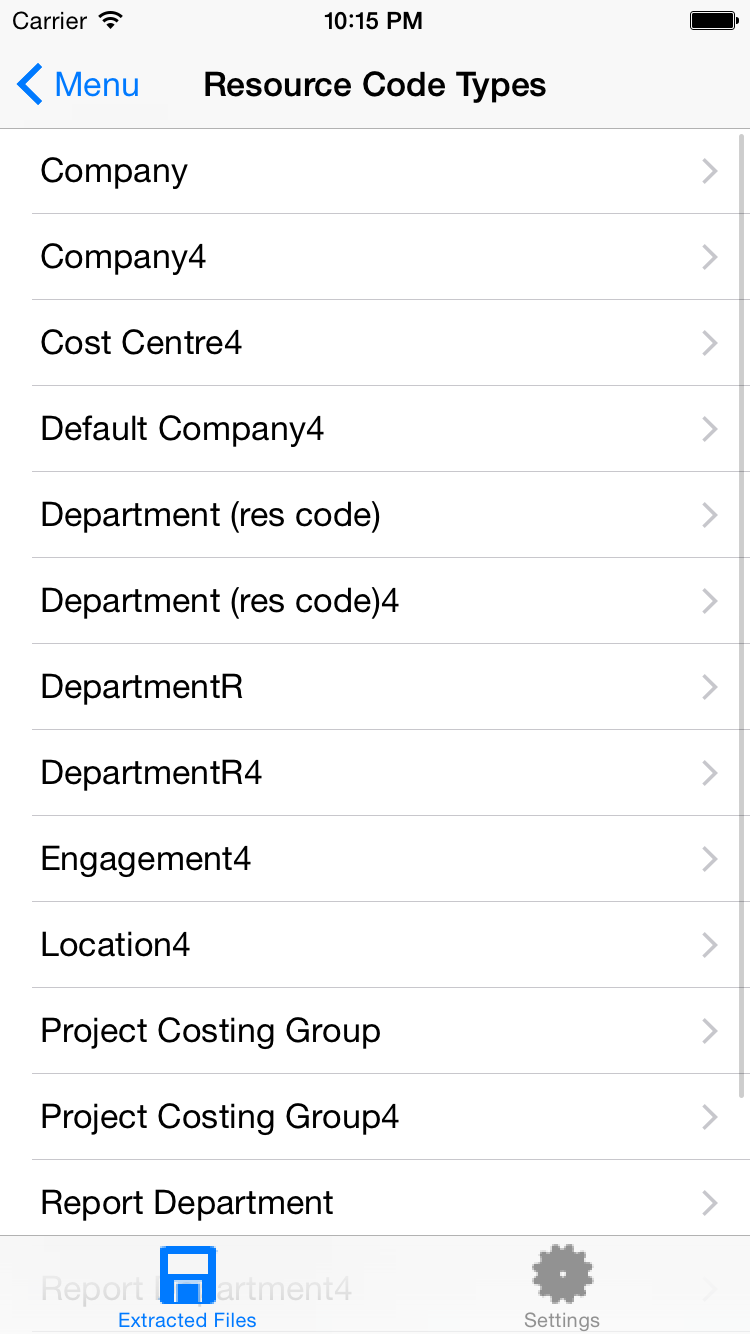Click the chevron beside Location4
Viewport: 750px width, 1334px height.
[x=709, y=946]
